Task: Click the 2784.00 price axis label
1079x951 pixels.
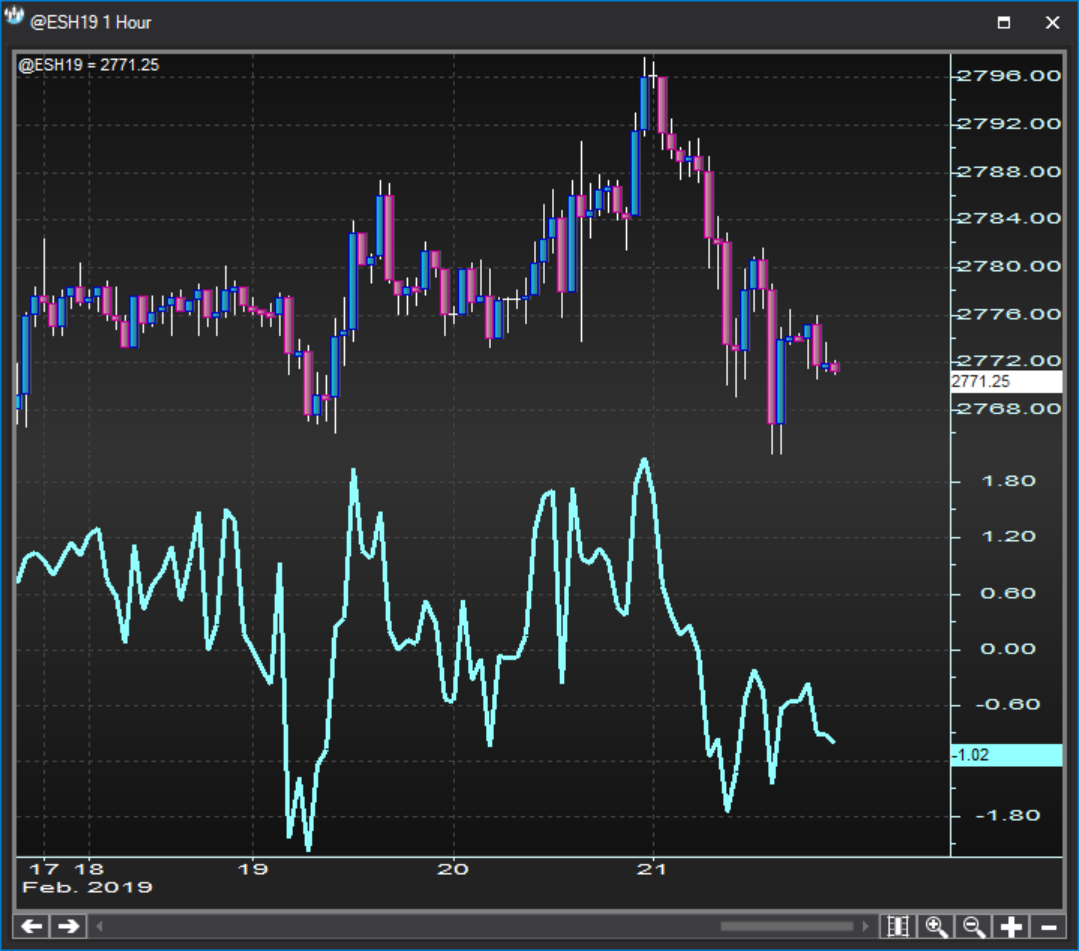Action: pyautogui.click(x=1009, y=218)
